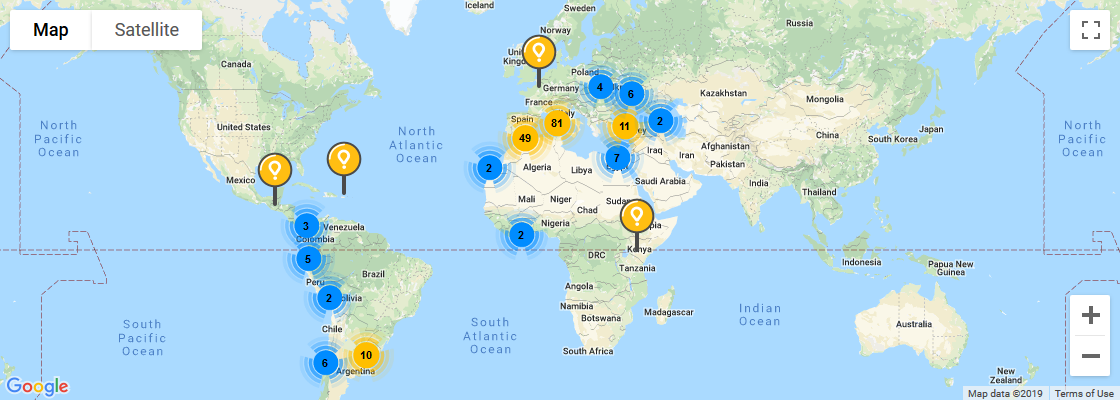
Task: Open the blue 3 cluster over Colombia
Action: pyautogui.click(x=306, y=226)
